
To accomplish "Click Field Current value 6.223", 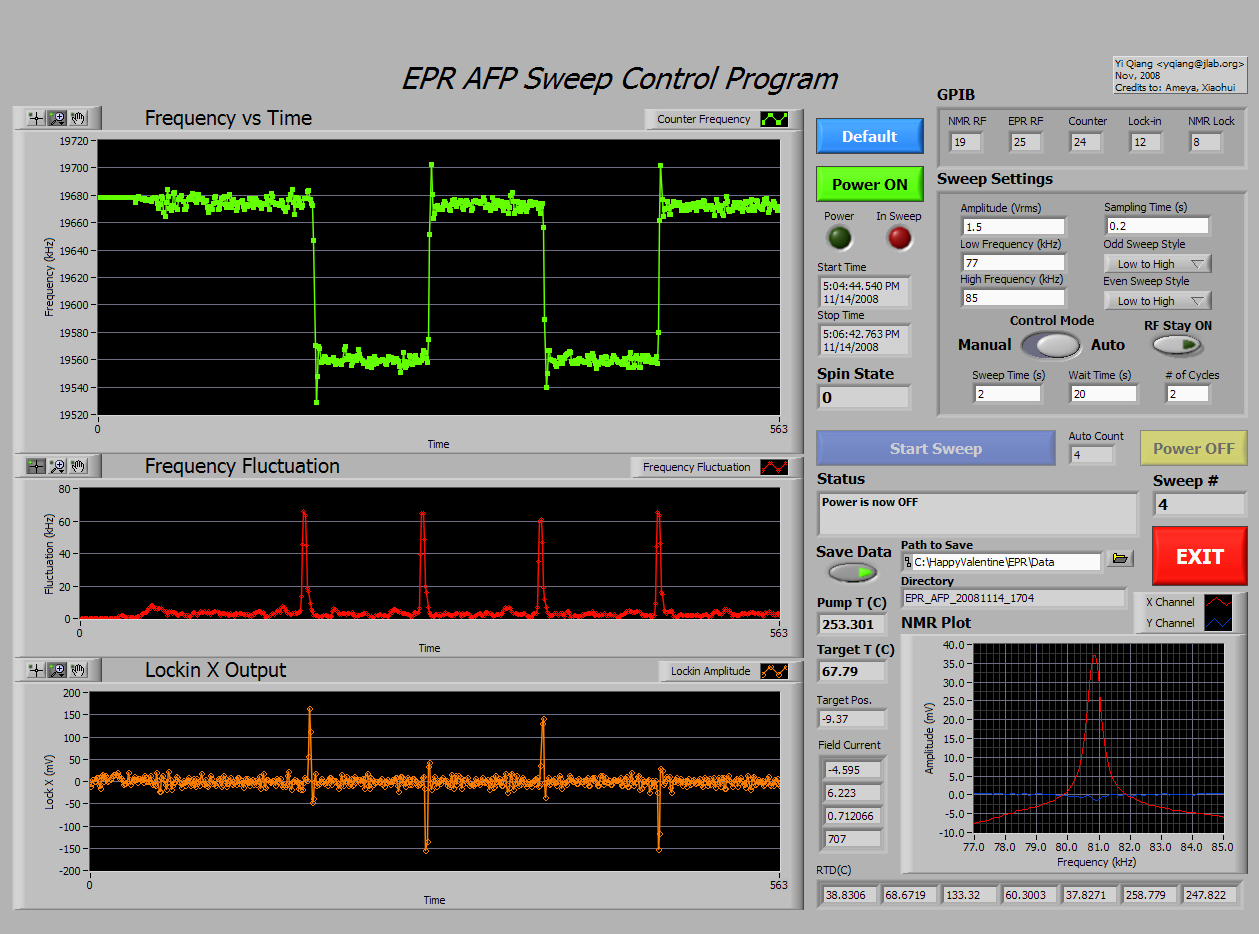I will (853, 792).
